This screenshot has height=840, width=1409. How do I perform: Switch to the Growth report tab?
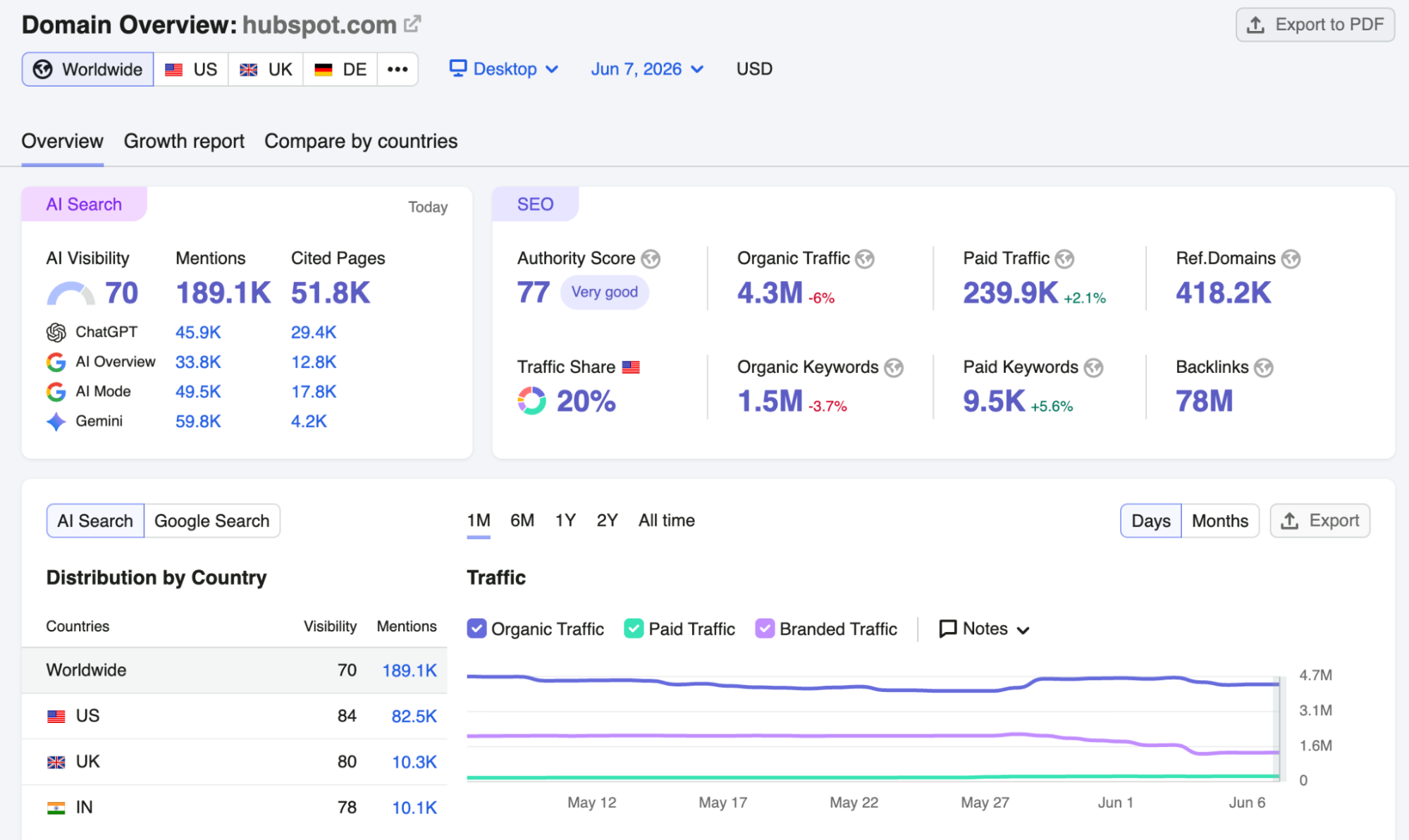184,141
